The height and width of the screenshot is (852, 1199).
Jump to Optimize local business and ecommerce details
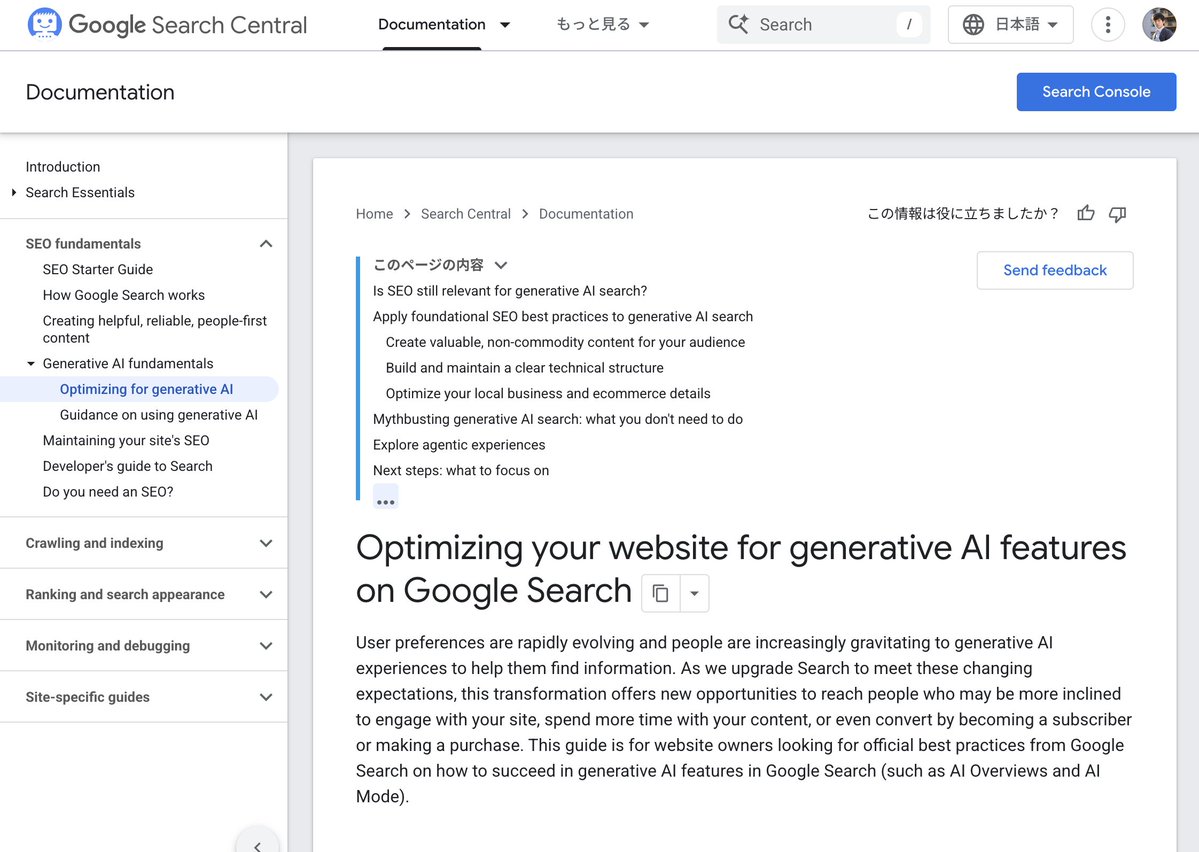click(x=548, y=393)
